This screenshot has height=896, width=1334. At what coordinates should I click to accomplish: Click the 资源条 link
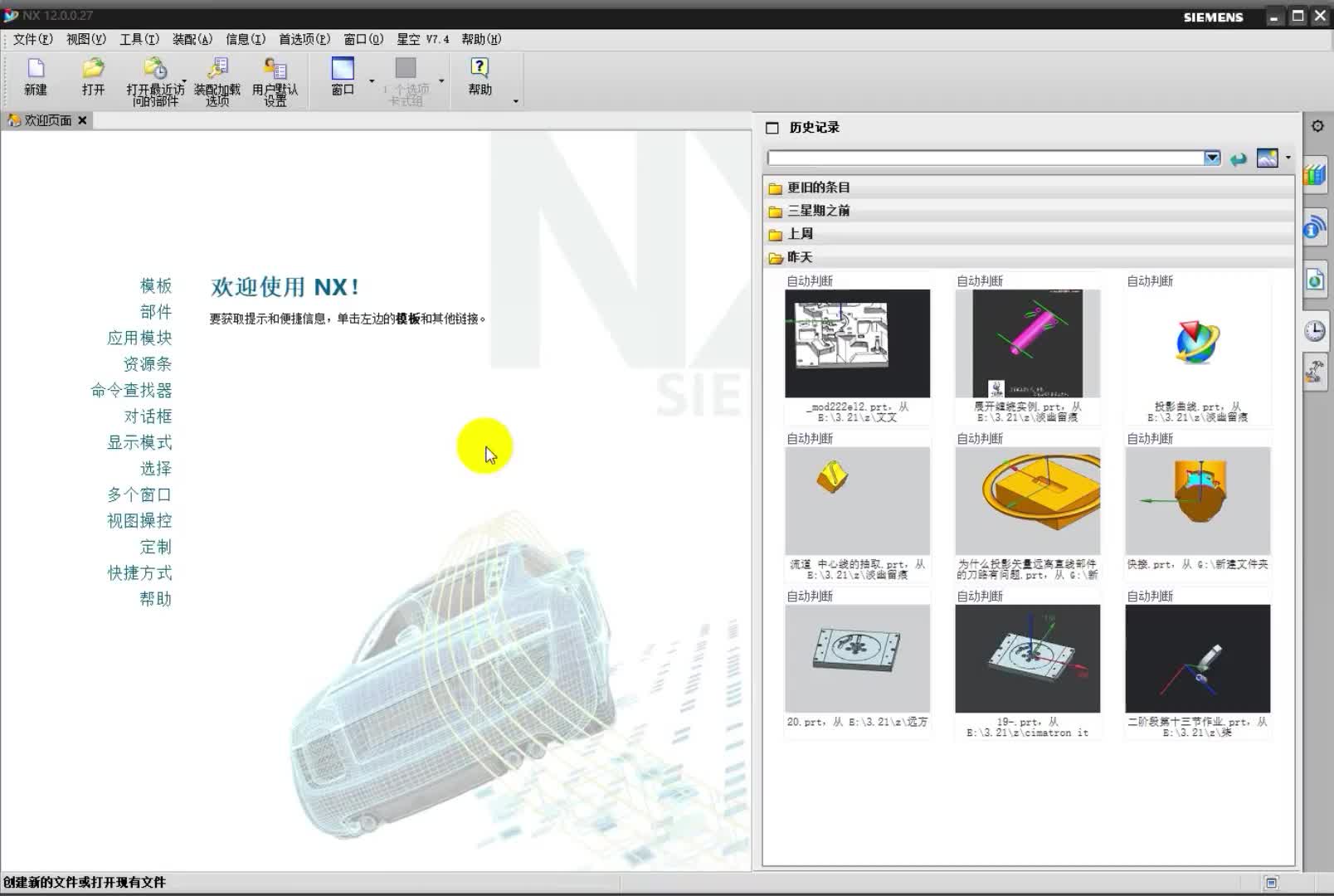(147, 364)
